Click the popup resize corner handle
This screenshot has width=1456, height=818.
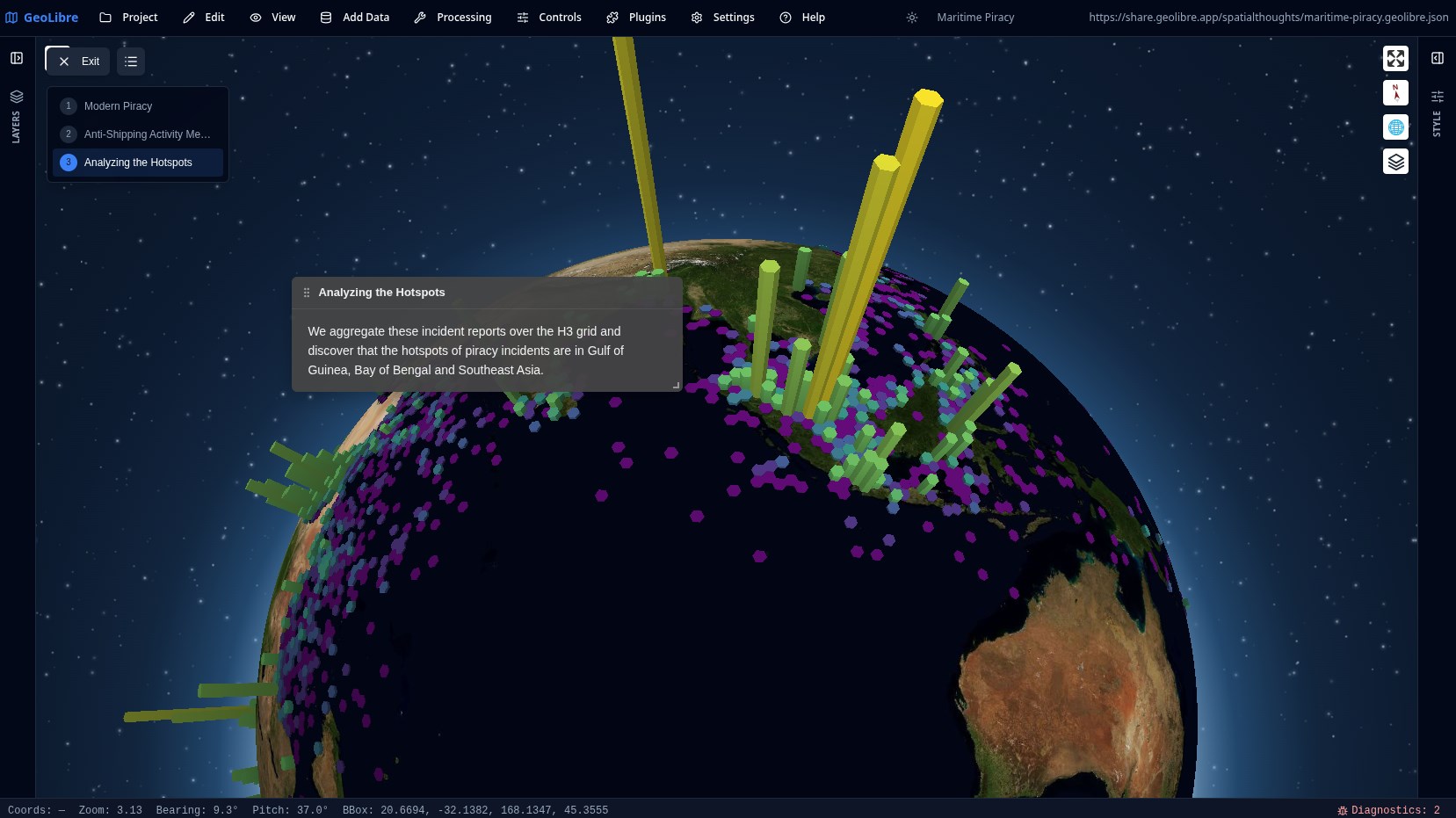(x=676, y=385)
